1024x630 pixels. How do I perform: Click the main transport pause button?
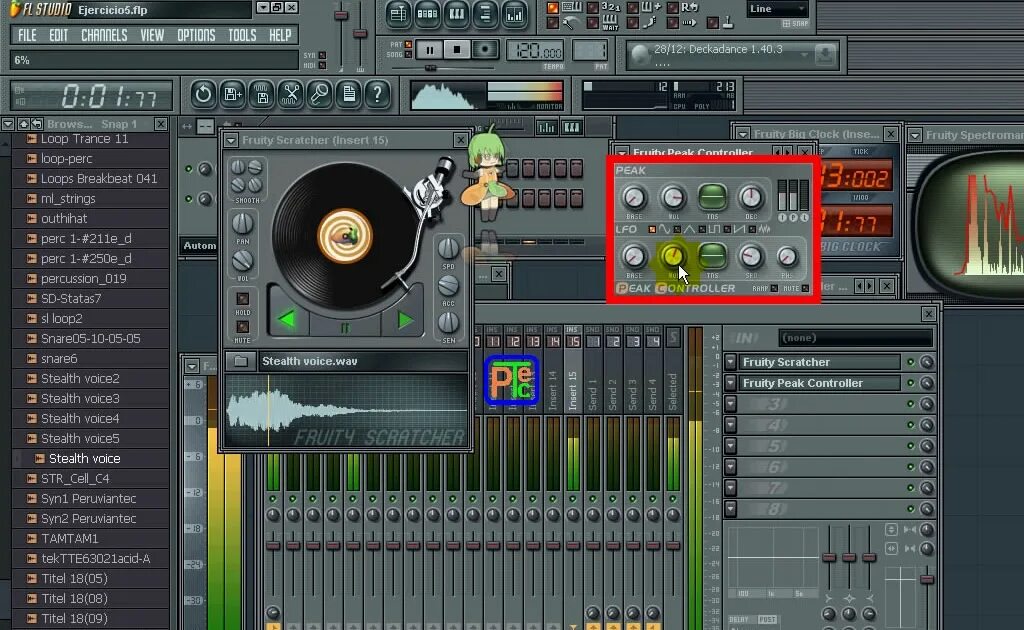pyautogui.click(x=430, y=50)
